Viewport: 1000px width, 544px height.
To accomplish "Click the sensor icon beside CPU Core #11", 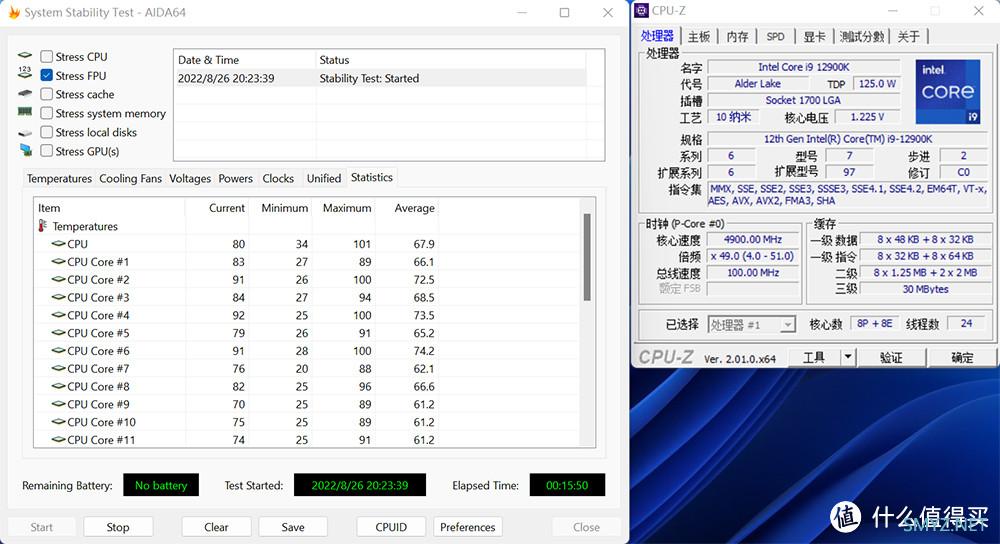I will click(x=58, y=439).
